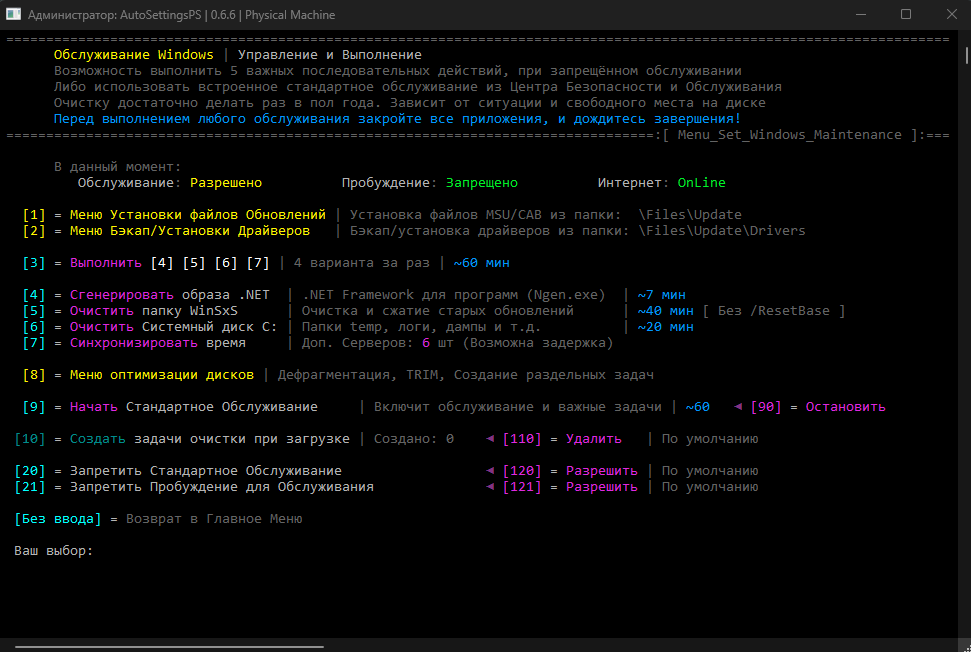This screenshot has height=652, width=971.
Task: Click the [4] generate .NET images option
Action: click(147, 295)
